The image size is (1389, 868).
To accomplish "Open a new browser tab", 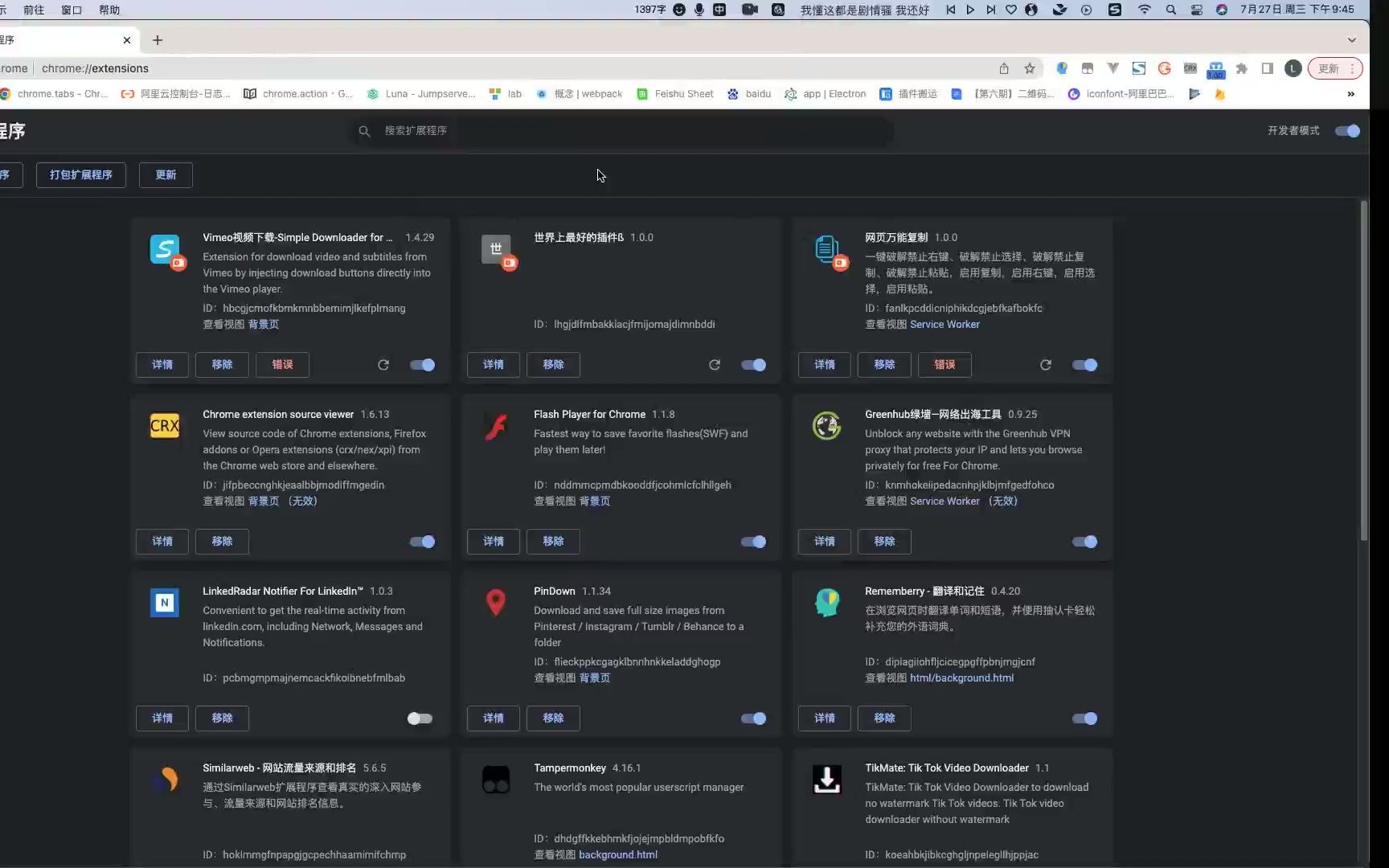I will coord(158,40).
